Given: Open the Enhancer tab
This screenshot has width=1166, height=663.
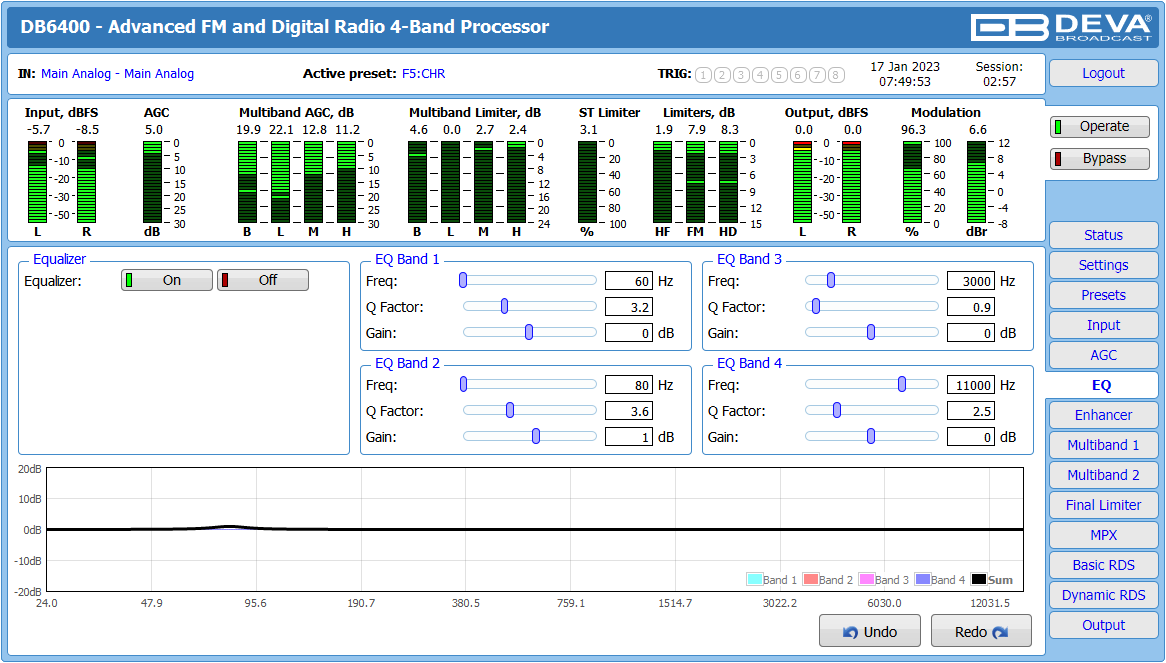Looking at the screenshot, I should [x=1103, y=415].
